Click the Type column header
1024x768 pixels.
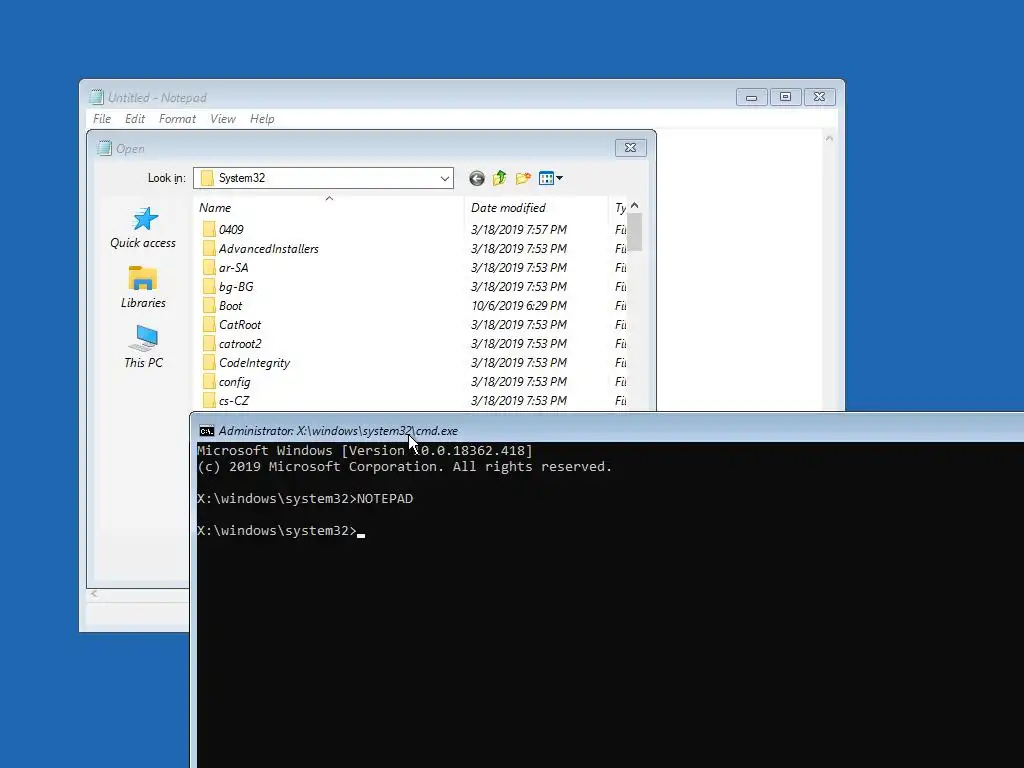tap(619, 208)
